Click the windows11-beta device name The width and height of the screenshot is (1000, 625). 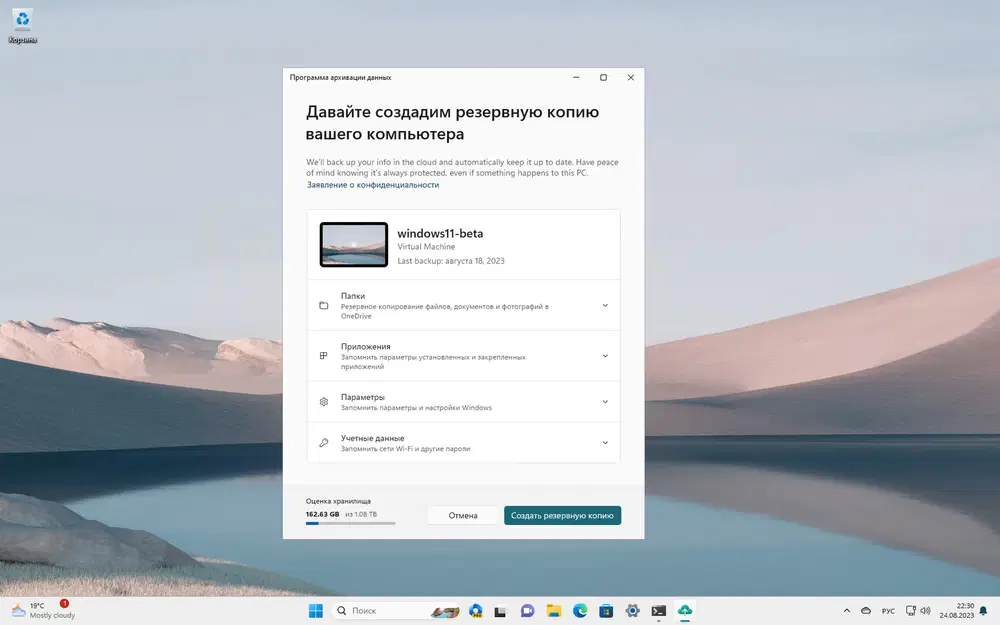(440, 233)
